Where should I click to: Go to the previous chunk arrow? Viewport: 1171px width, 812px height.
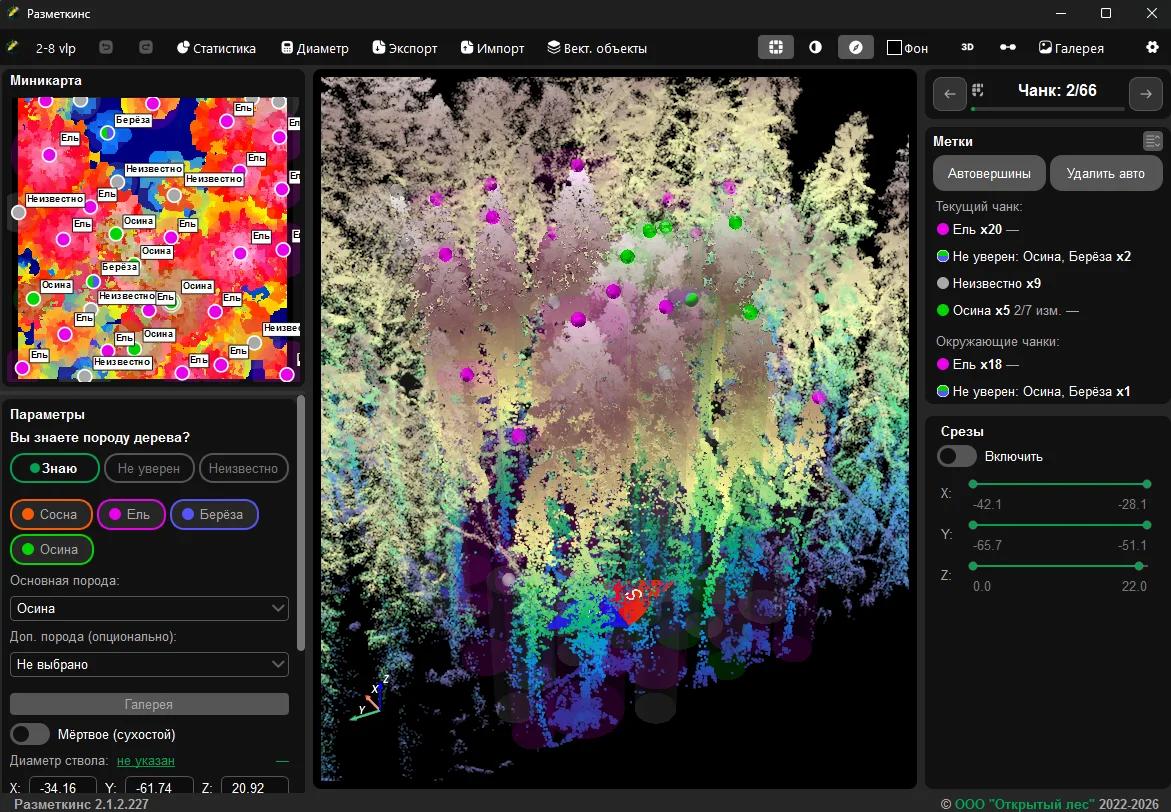coord(949,93)
